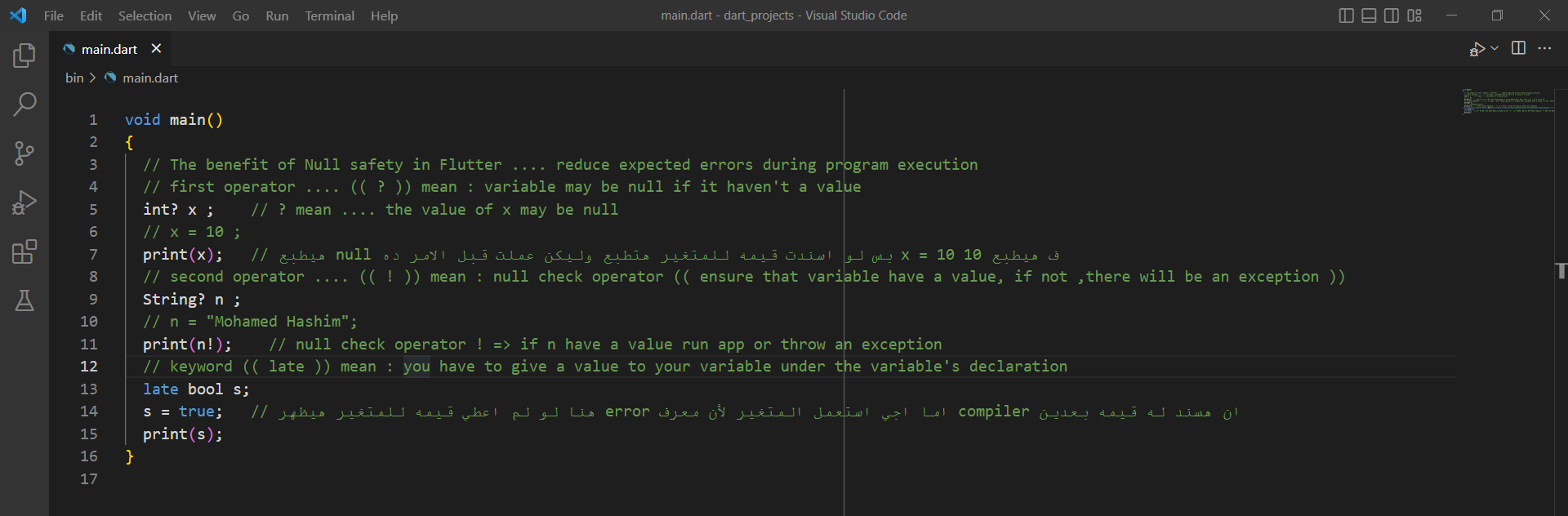Screen dimensions: 1568x516
Task: Toggle the primary side bar layout
Action: click(x=1347, y=16)
